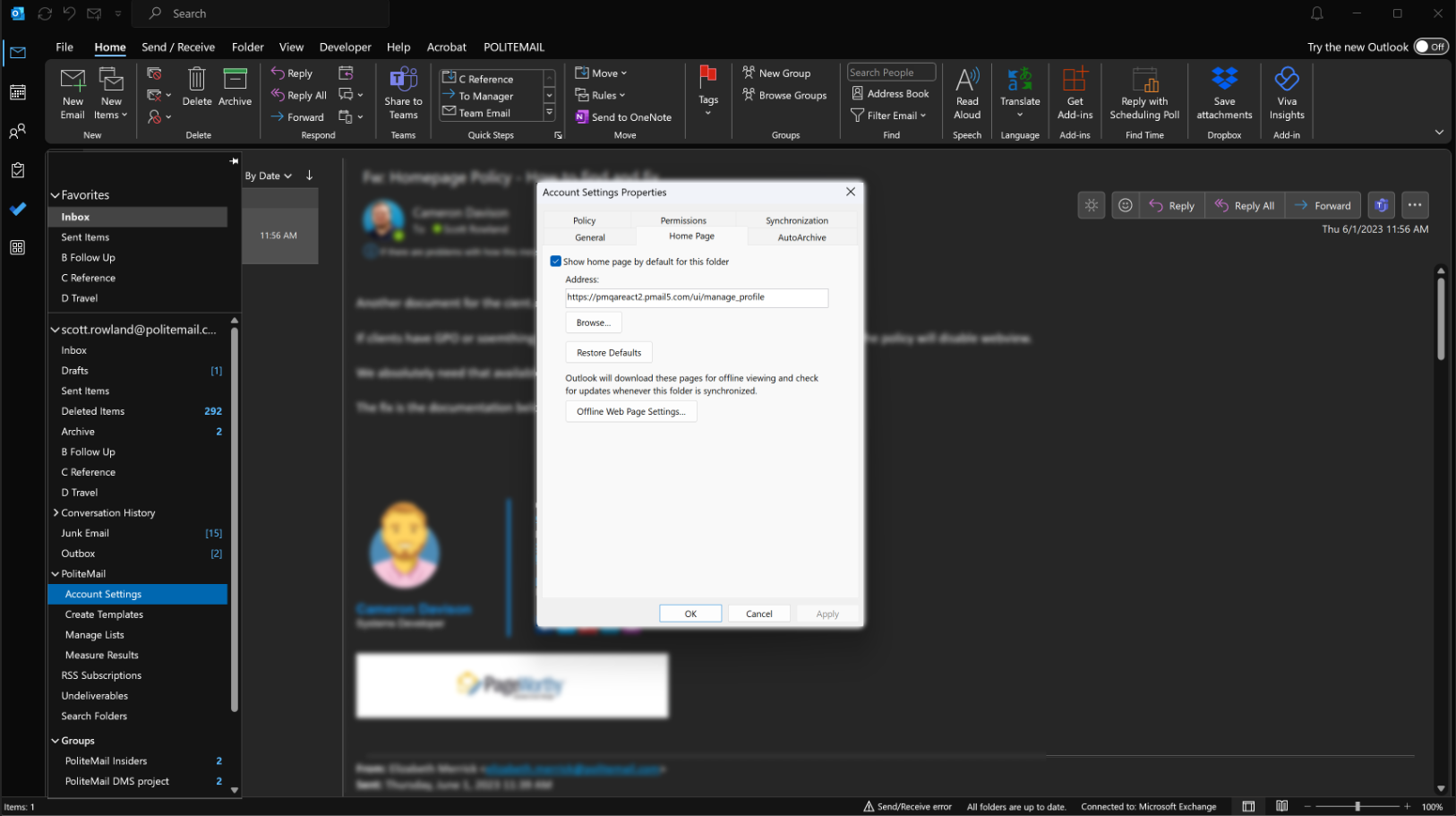Open Offline Web Page Settings
Viewport: 1456px width, 816px height.
tap(631, 411)
